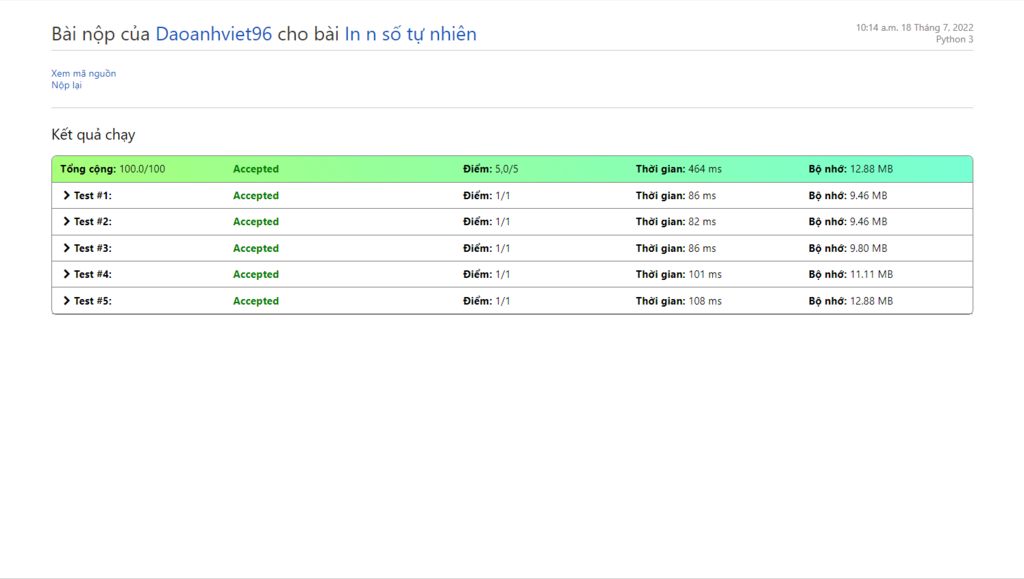1024x579 pixels.
Task: Click the "Tổng cộng: 100.0/100" total score
Action: pyautogui.click(x=113, y=169)
